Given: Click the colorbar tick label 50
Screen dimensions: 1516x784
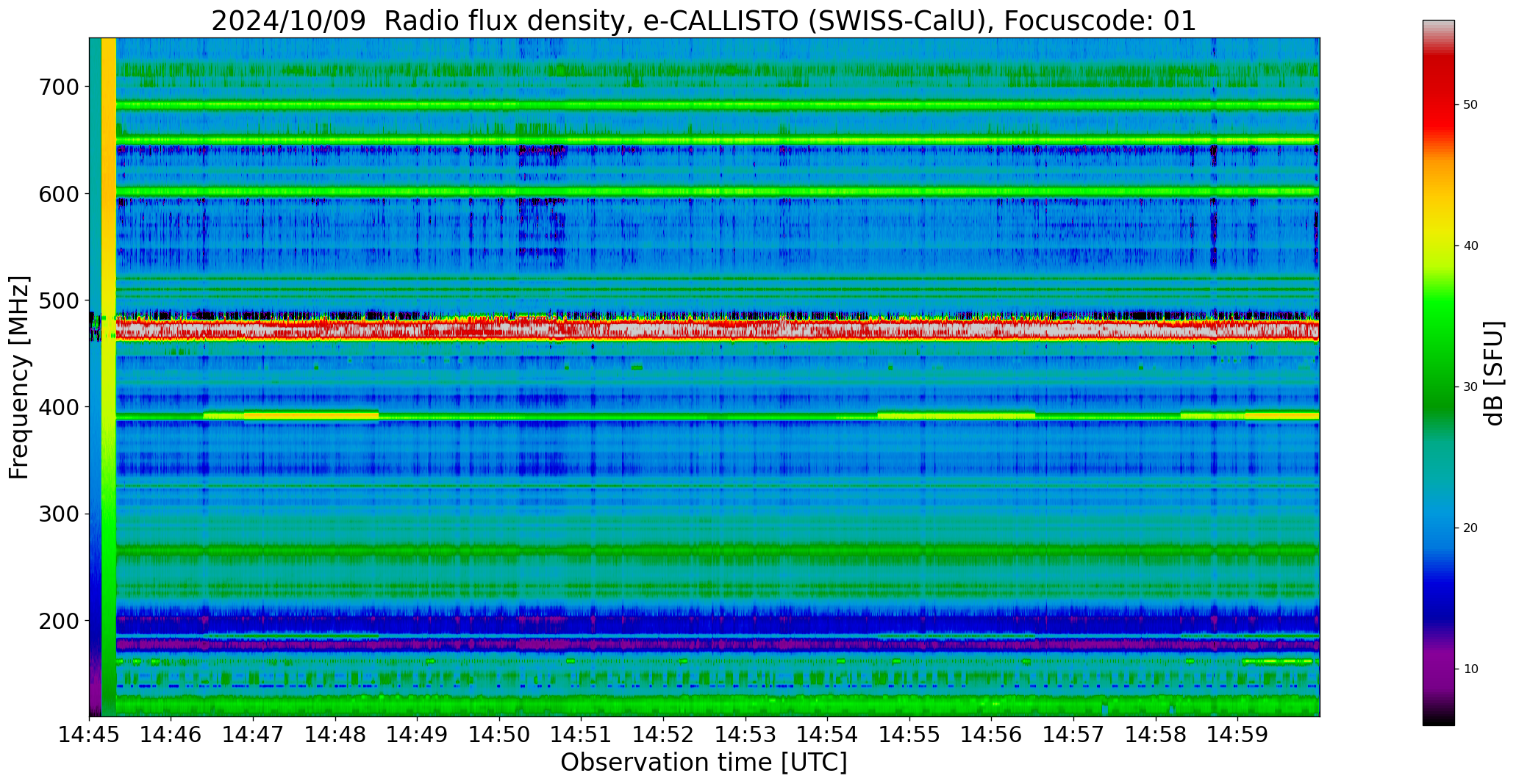Looking at the screenshot, I should 1470,105.
